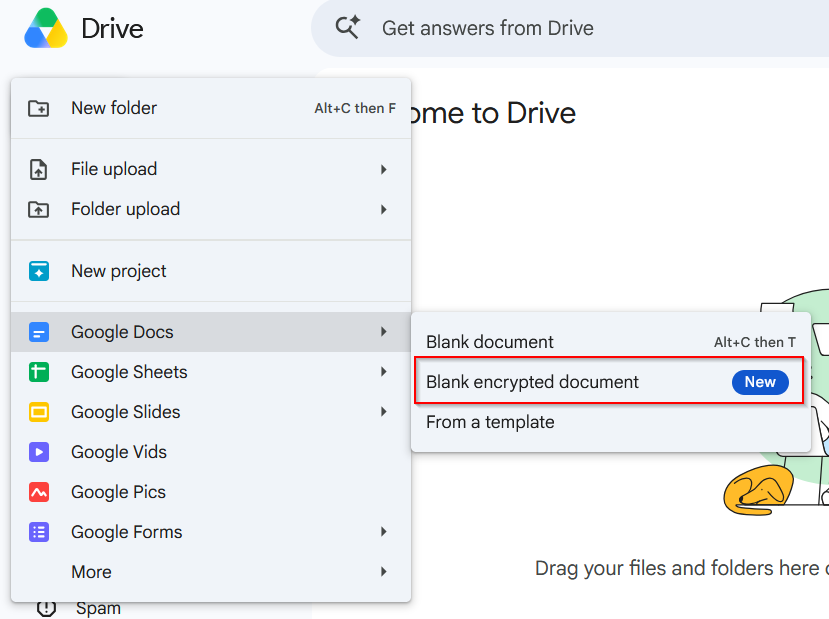Focus the Get answers from Drive search field
The height and width of the screenshot is (619, 829).
571,28
